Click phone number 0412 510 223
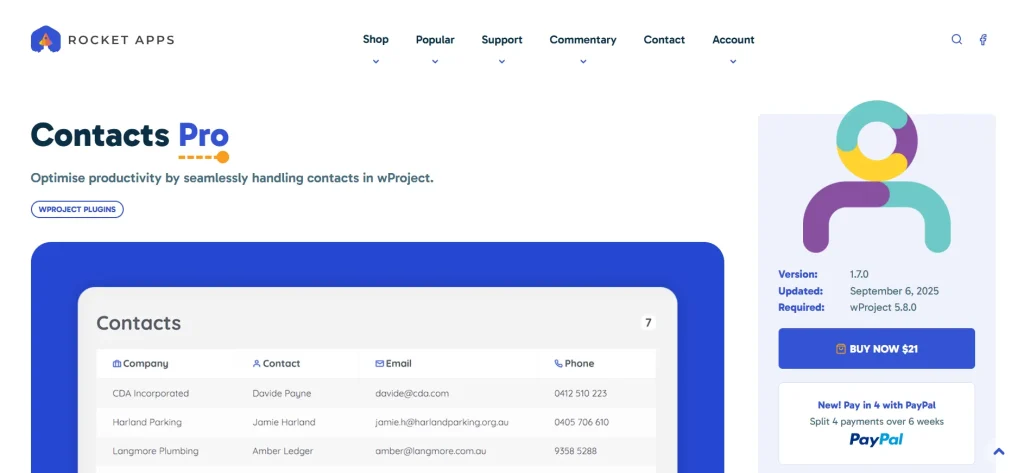The image size is (1024, 473). 581,393
